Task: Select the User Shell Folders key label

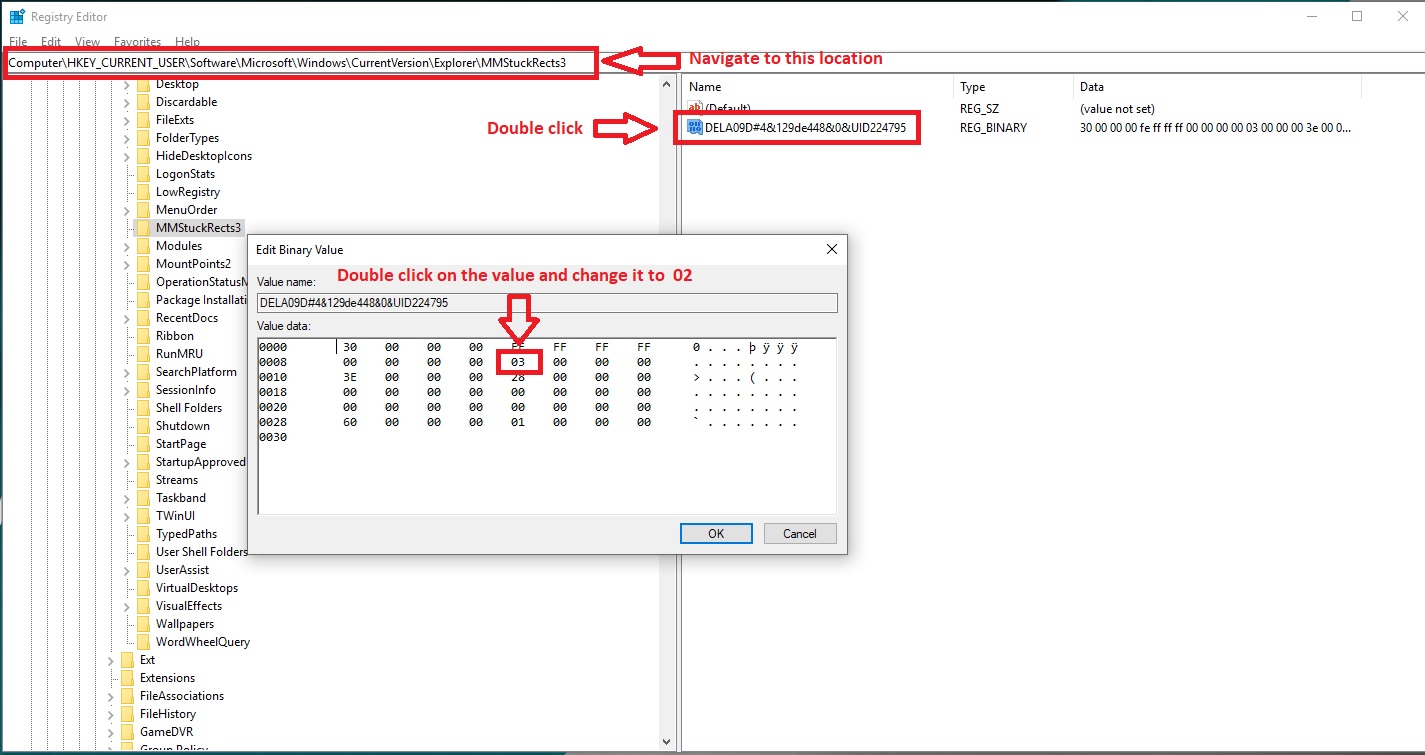Action: pos(201,552)
